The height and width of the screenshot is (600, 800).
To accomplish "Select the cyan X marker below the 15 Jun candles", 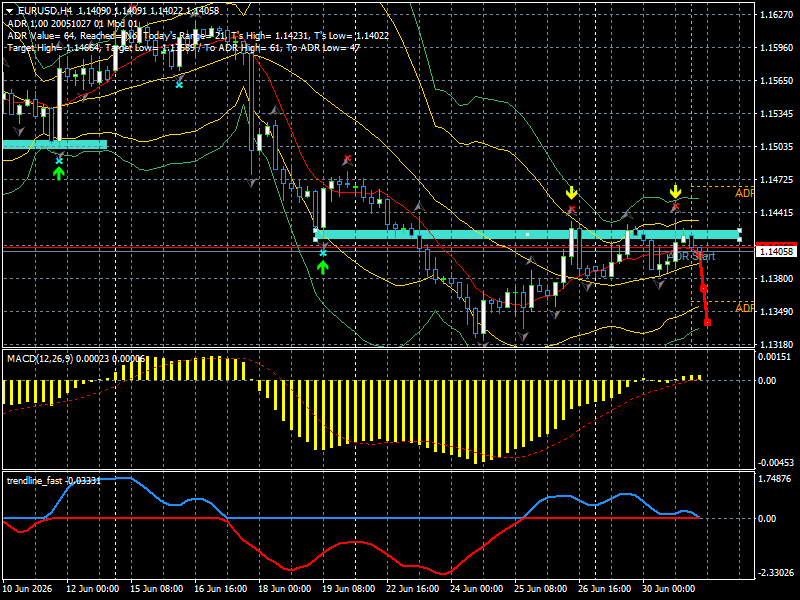I will pos(179,85).
